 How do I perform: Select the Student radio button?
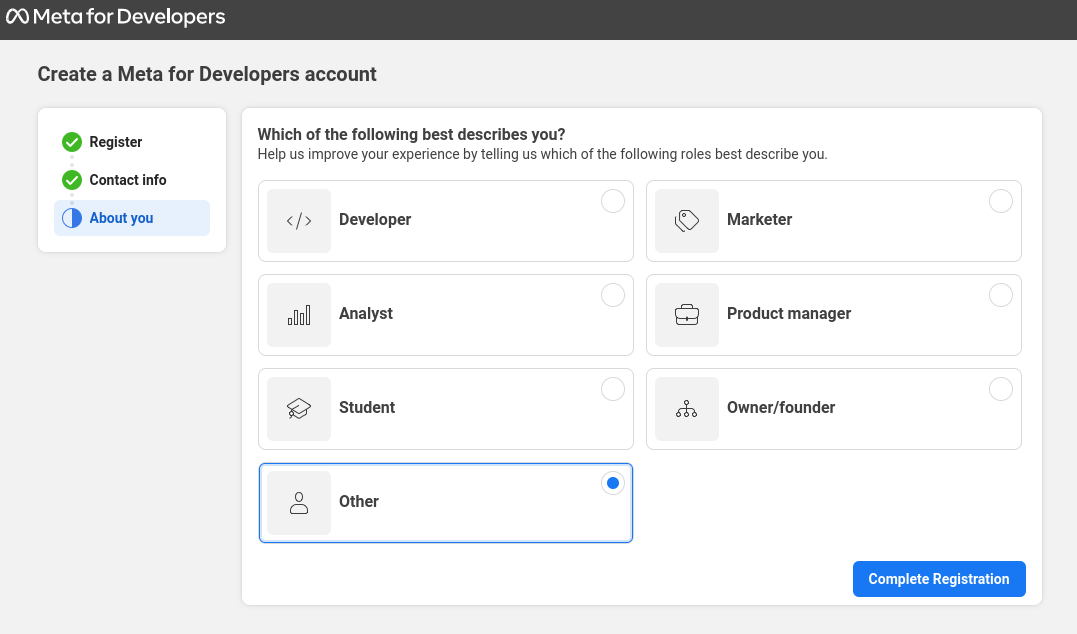613,390
